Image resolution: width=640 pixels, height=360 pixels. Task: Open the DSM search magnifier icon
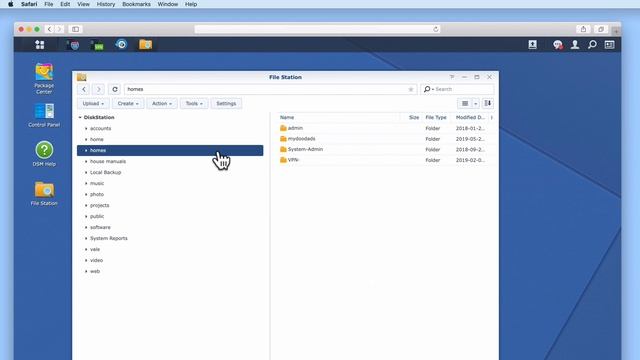(x=592, y=44)
